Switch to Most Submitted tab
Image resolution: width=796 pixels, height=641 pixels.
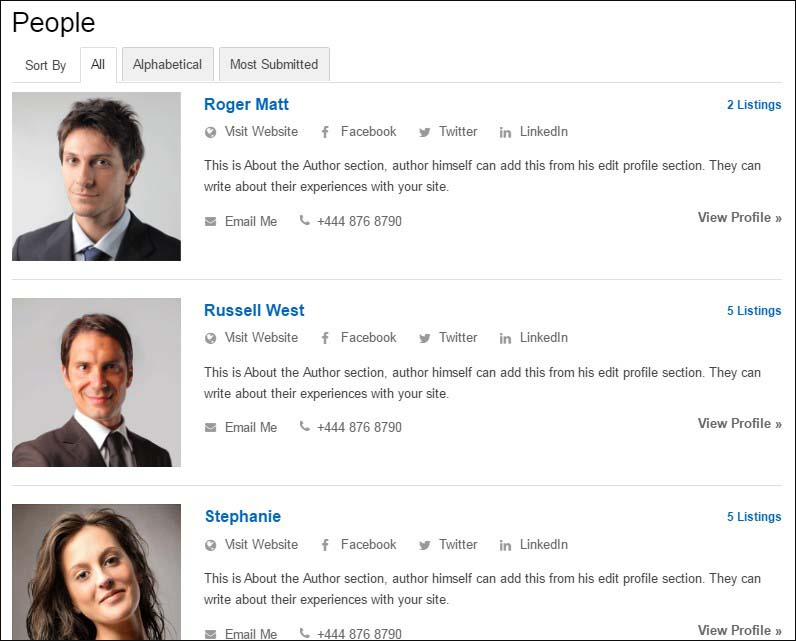click(274, 64)
